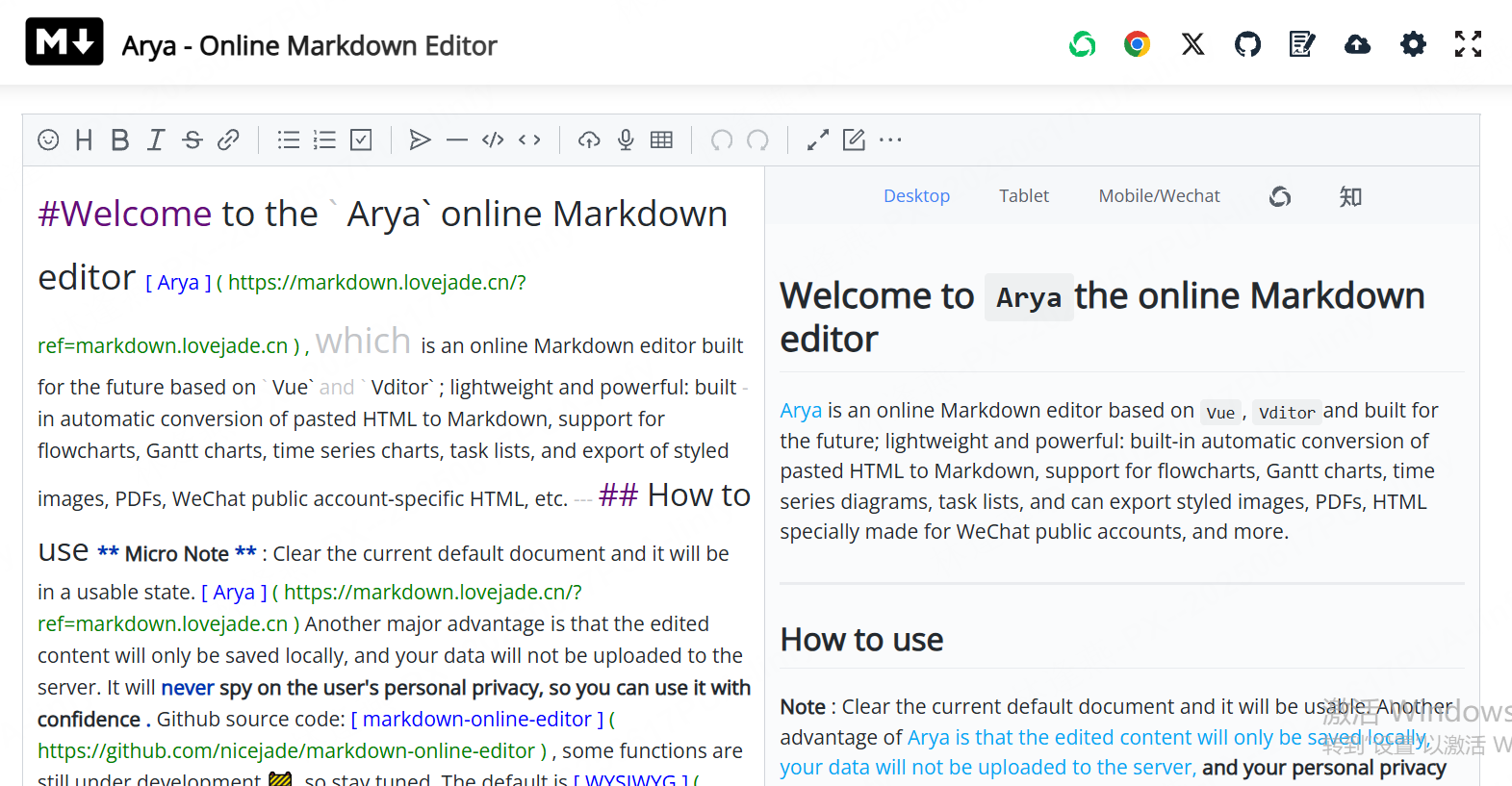Open the GitHub repository icon in header

1247,44
